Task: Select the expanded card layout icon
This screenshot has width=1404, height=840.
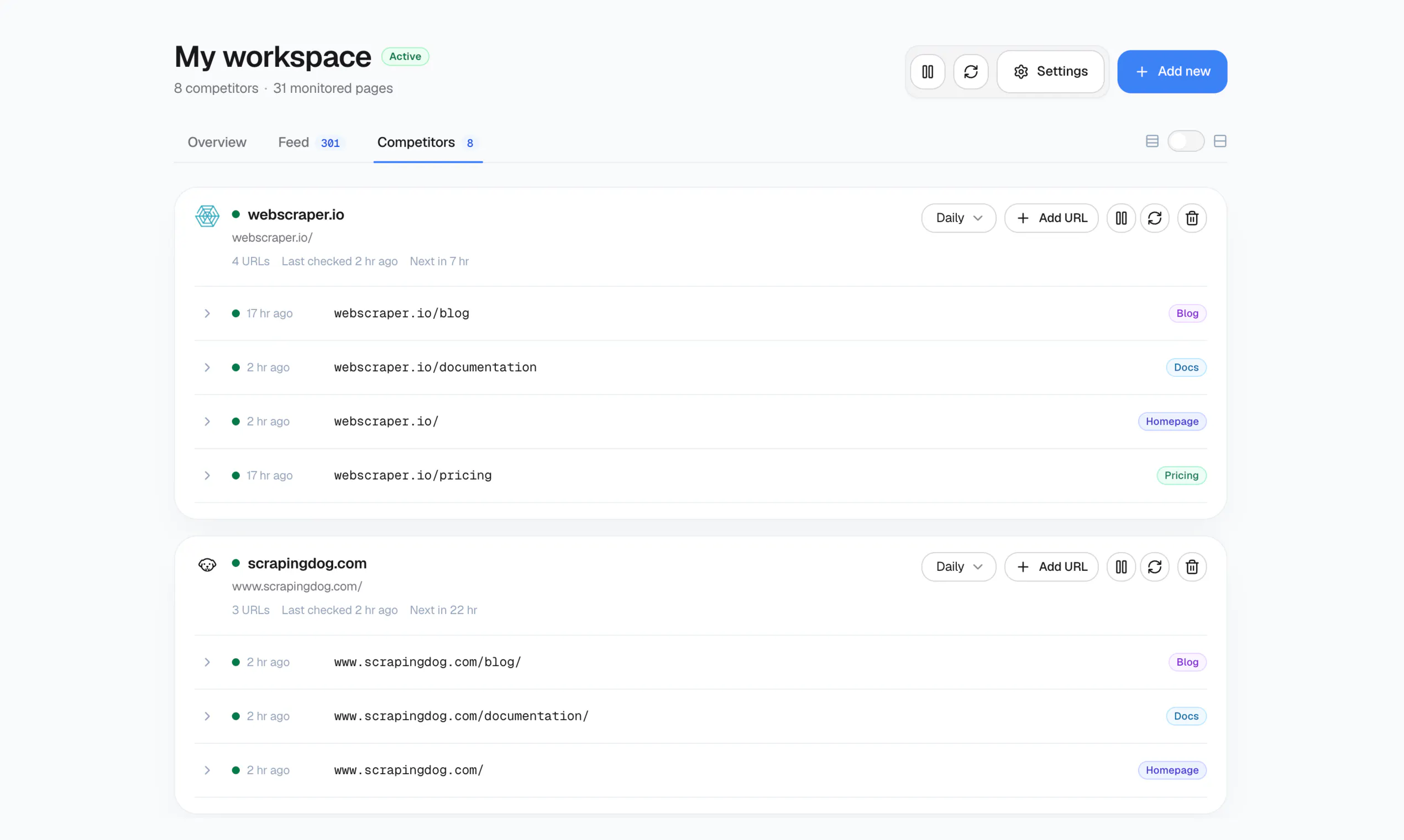Action: coord(1220,141)
